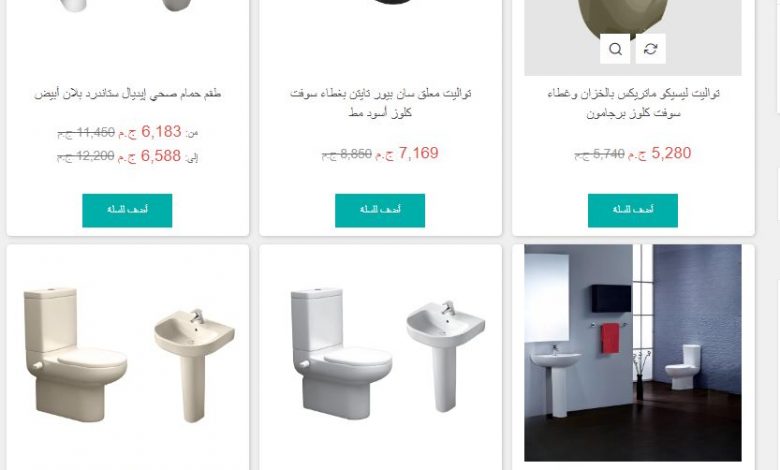The width and height of the screenshot is (780, 470).
Task: Open the Lecico Matrix bergamot toilet title
Action: click(x=633, y=103)
